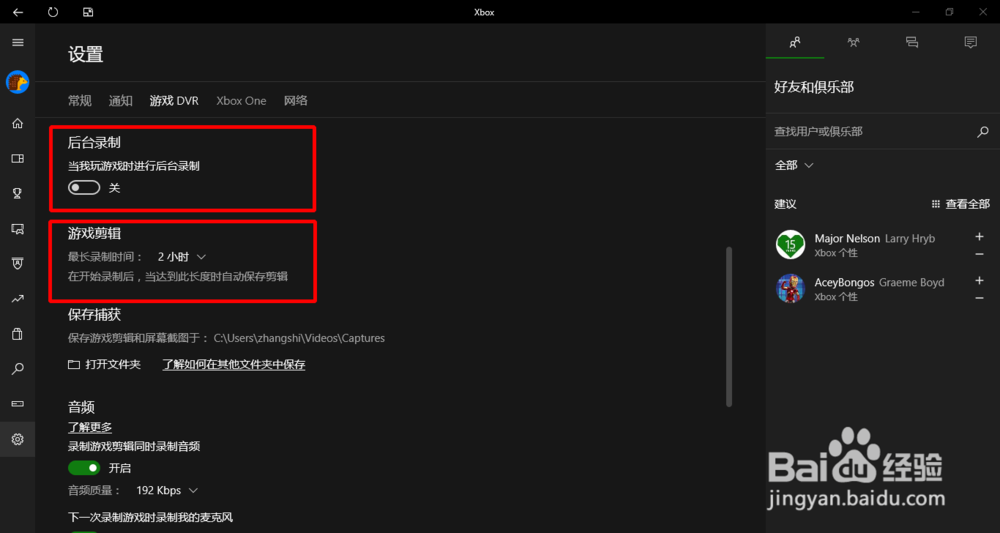This screenshot has height=533, width=1000.
Task: Click the compact view icon in title bar
Action: [88, 11]
